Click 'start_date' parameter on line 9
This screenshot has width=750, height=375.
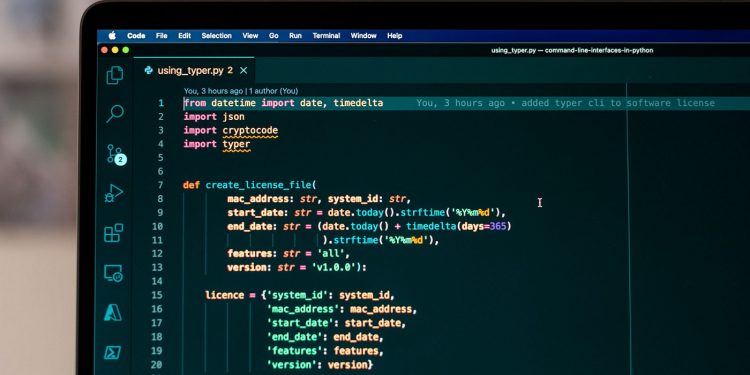pyautogui.click(x=255, y=213)
